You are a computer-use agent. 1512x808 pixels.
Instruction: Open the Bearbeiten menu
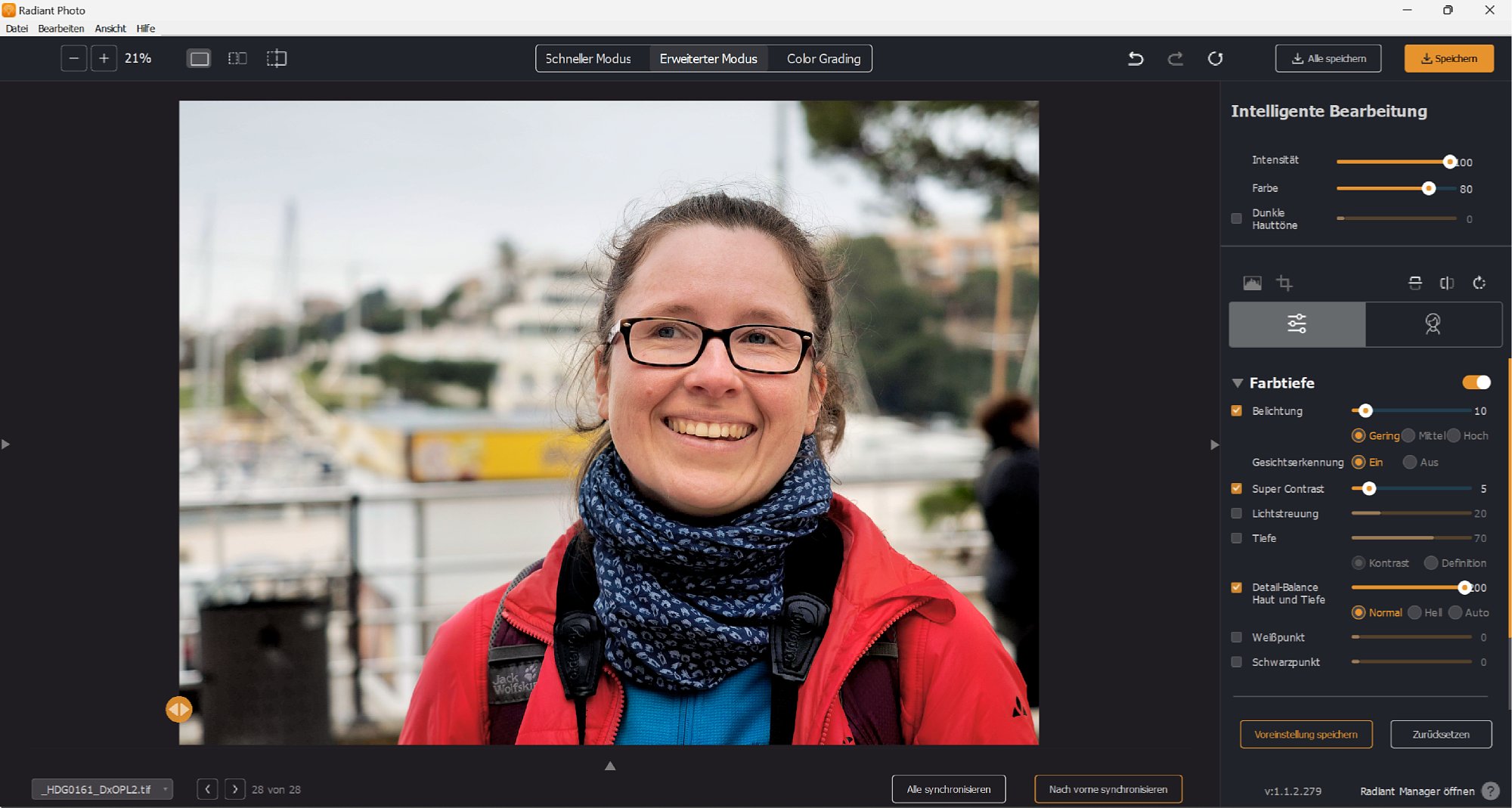(x=60, y=28)
